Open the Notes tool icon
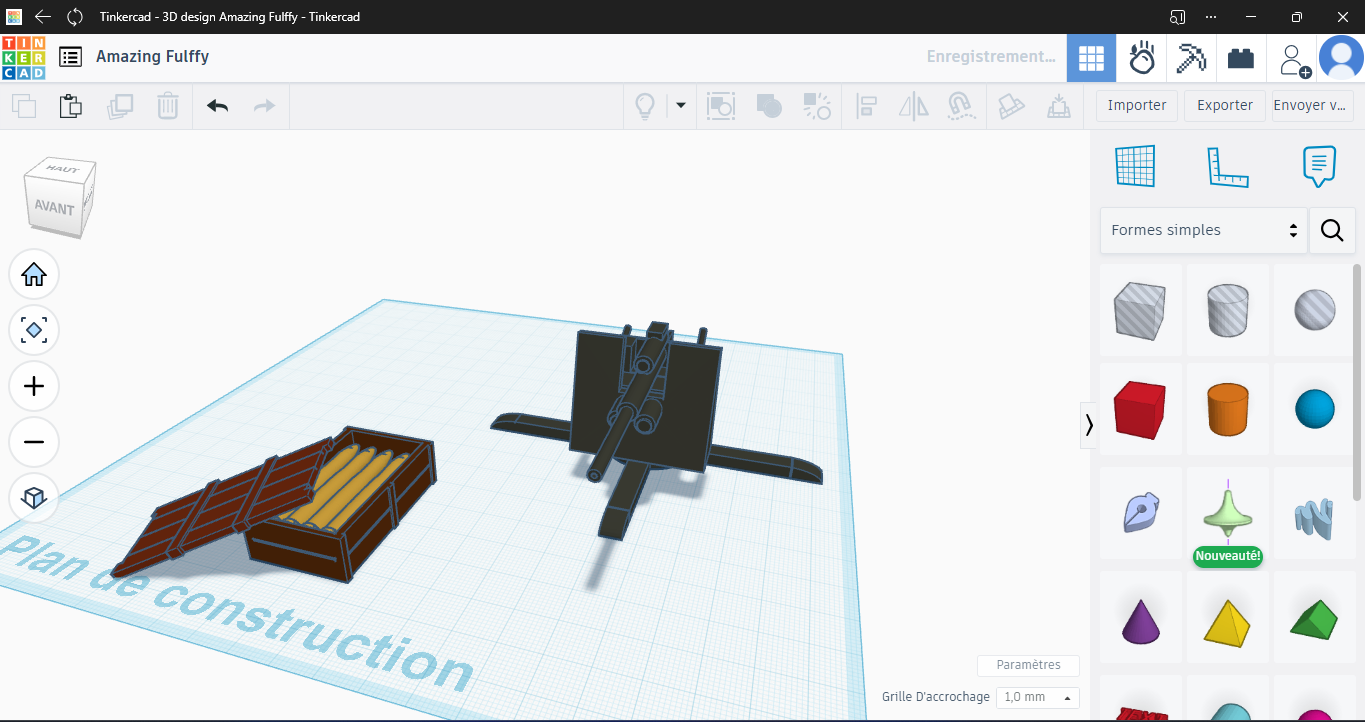 [1319, 166]
